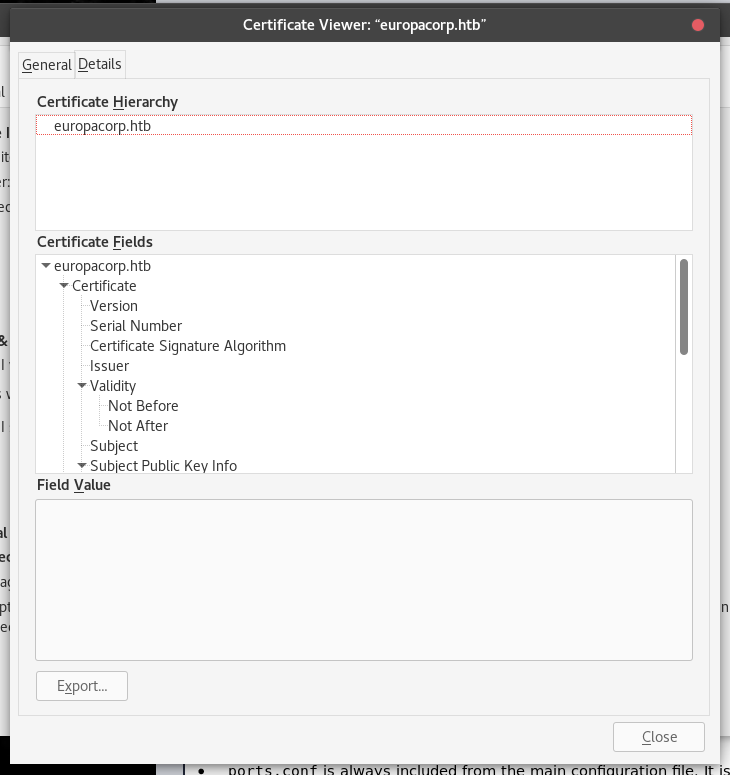
Task: Select the Version field
Action: click(x=114, y=306)
